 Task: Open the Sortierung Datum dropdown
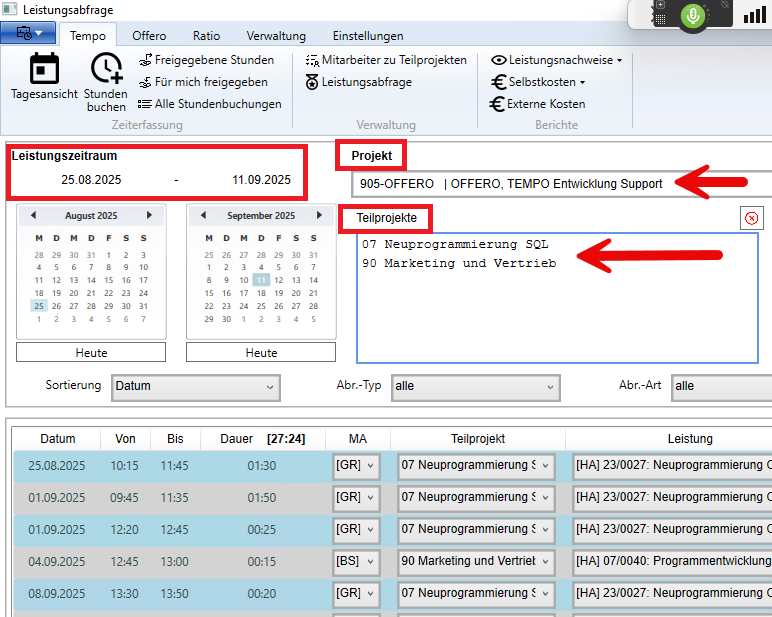pos(195,386)
